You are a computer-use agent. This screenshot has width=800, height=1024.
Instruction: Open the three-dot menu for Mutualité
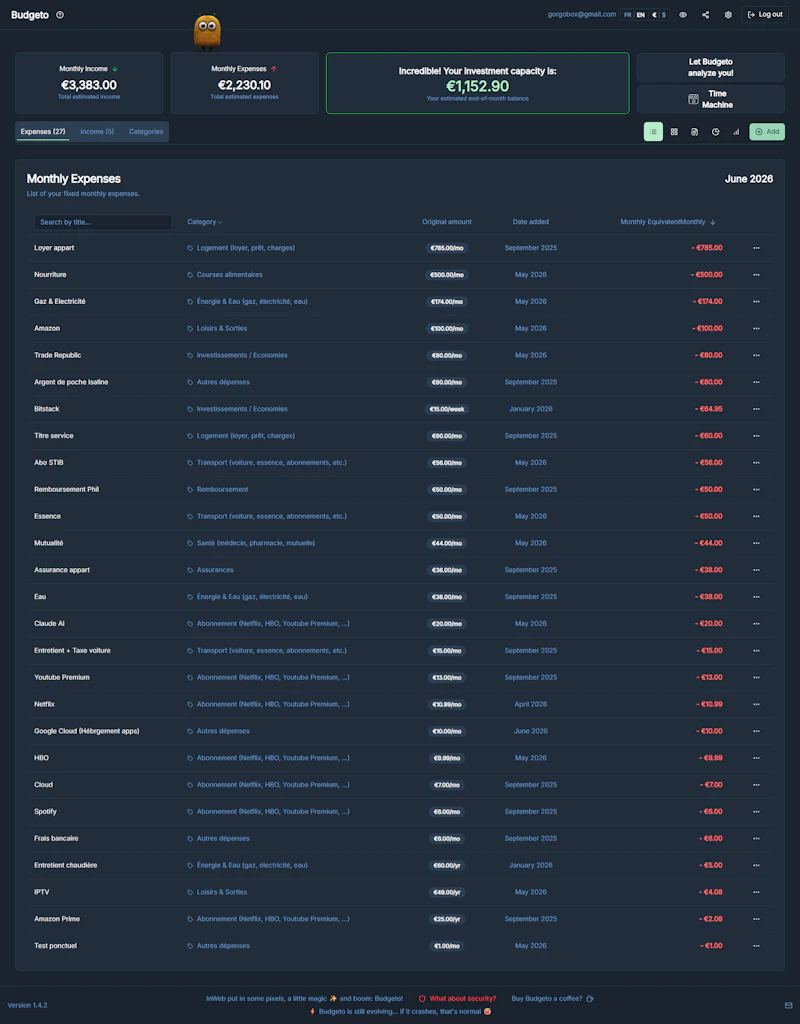pos(756,543)
